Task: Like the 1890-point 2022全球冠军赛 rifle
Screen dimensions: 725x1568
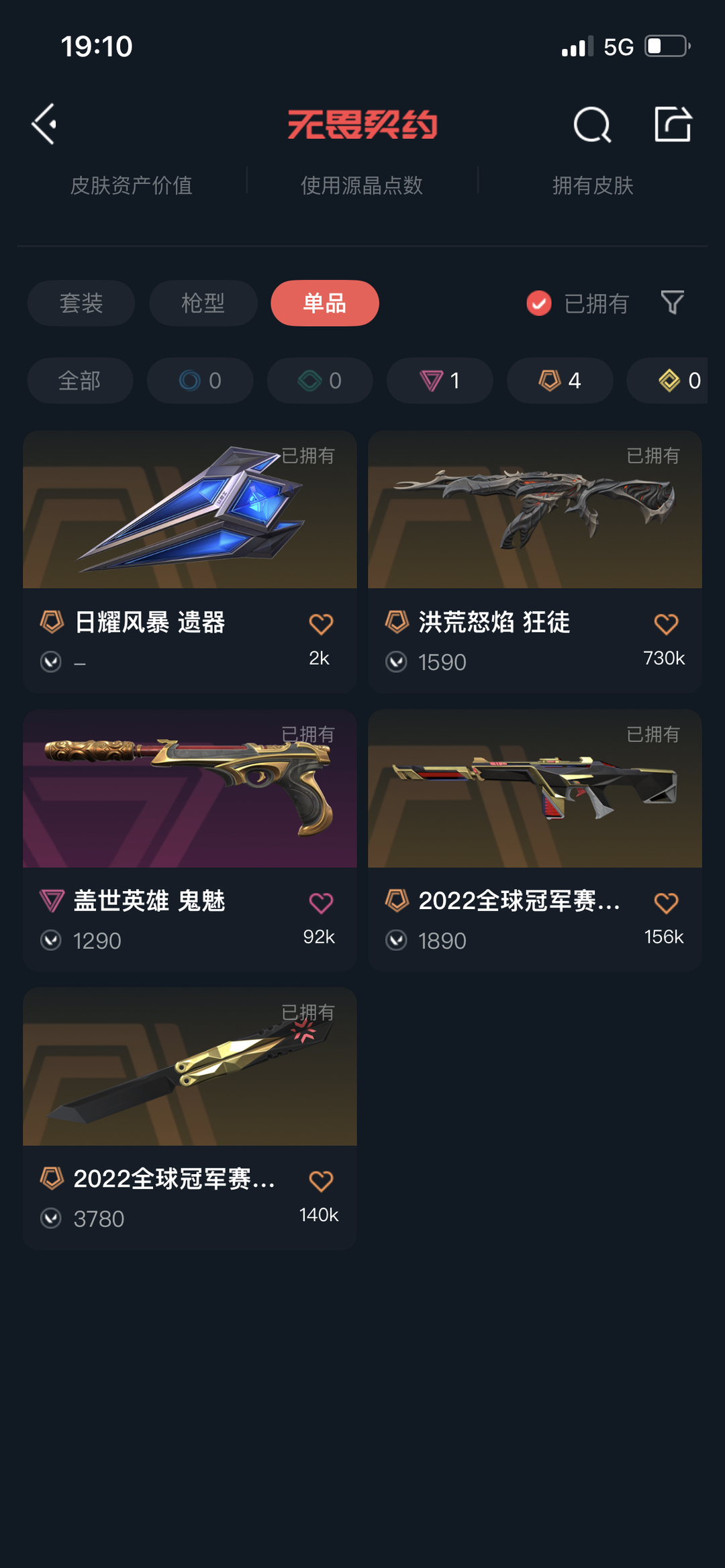Action: [x=666, y=903]
